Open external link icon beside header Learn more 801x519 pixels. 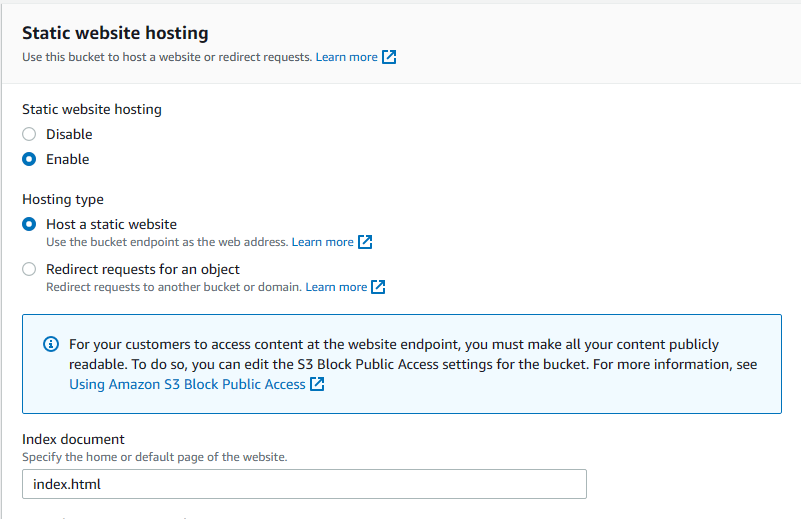pyautogui.click(x=390, y=58)
